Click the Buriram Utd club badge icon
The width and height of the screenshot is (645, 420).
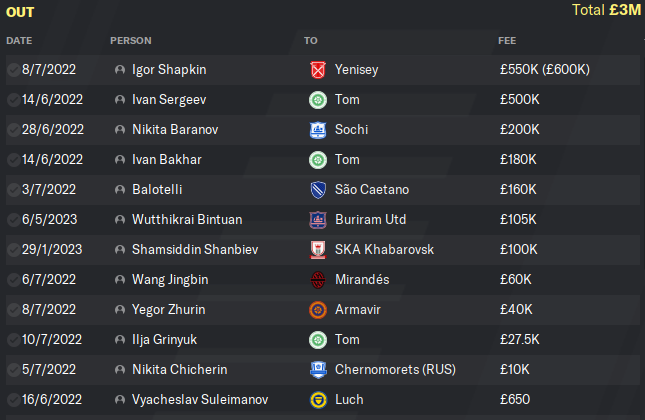[318, 220]
